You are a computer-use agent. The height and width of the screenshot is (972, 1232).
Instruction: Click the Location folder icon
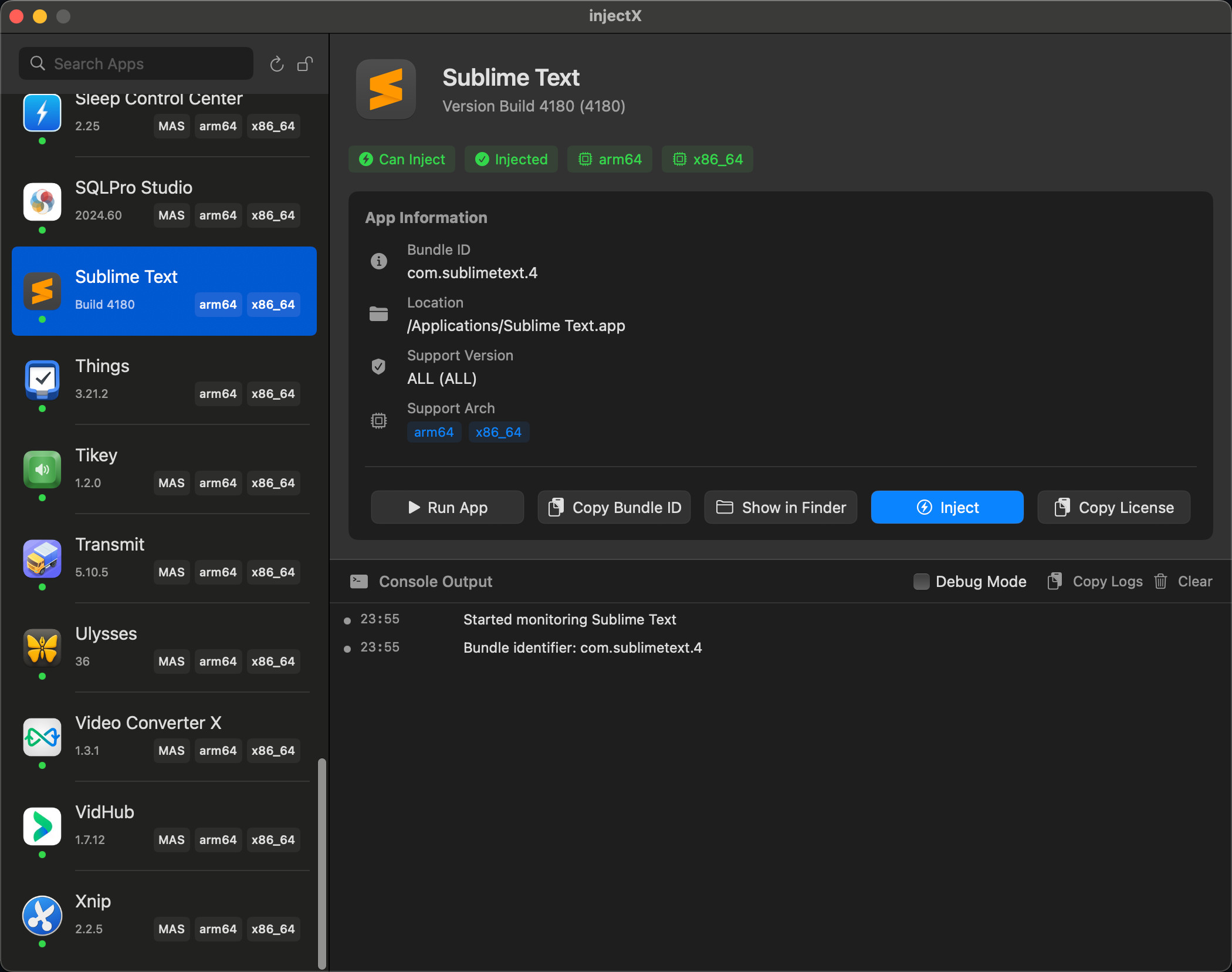[x=379, y=314]
